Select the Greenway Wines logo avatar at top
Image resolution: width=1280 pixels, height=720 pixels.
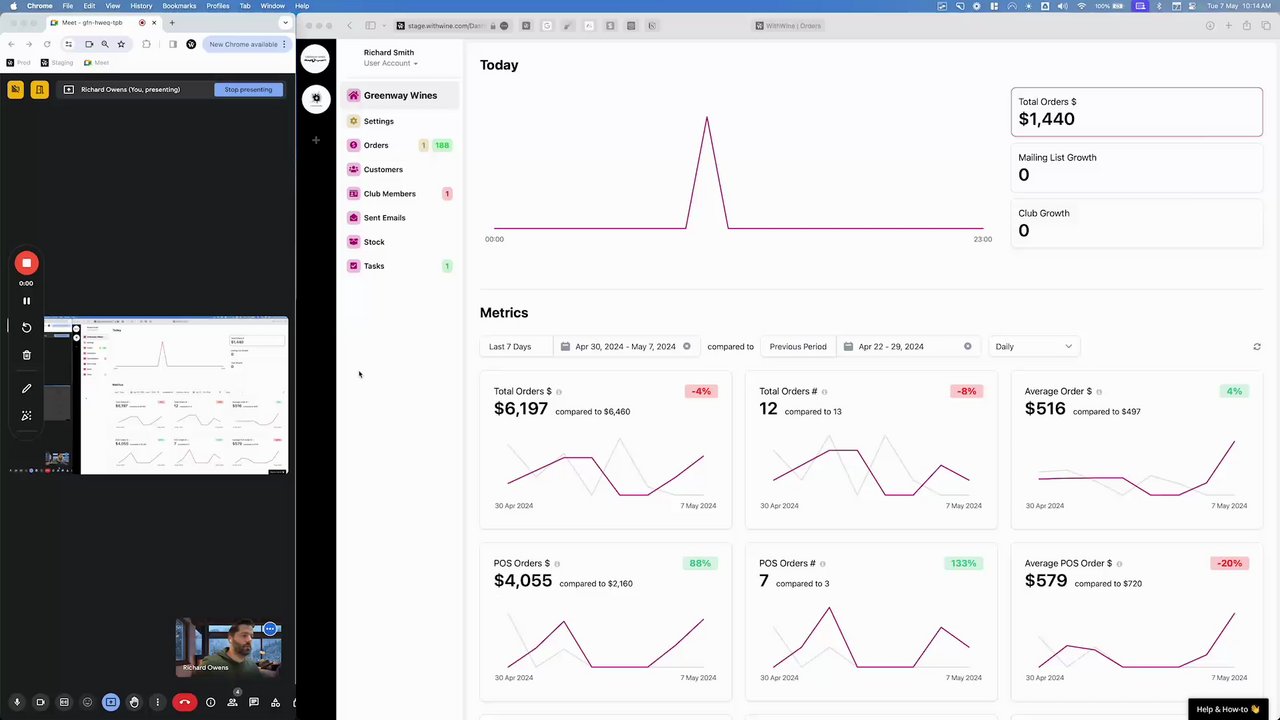pyautogui.click(x=315, y=59)
